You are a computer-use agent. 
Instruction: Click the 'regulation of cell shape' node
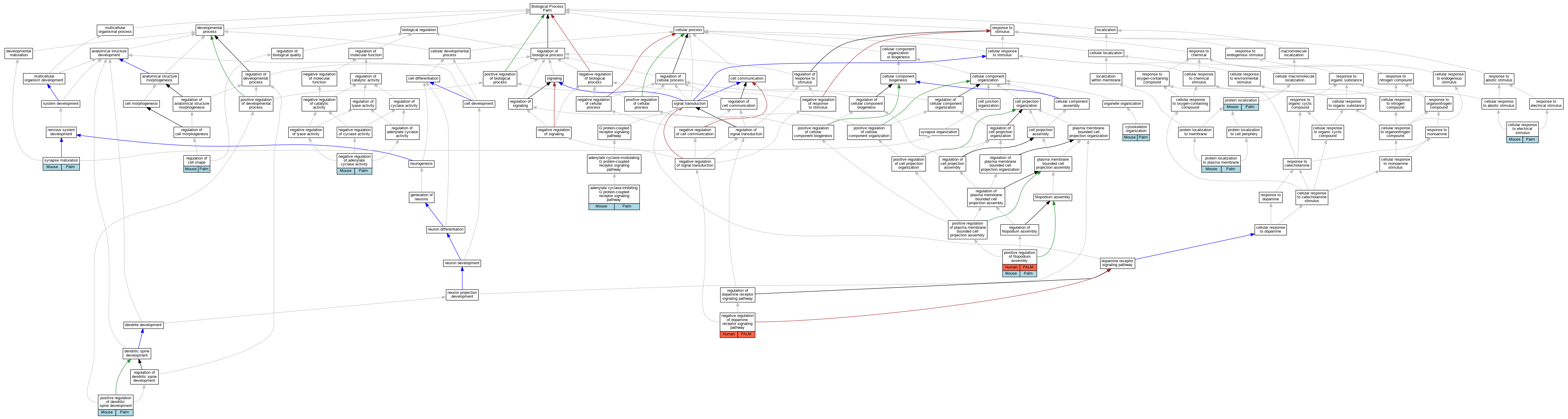click(197, 163)
